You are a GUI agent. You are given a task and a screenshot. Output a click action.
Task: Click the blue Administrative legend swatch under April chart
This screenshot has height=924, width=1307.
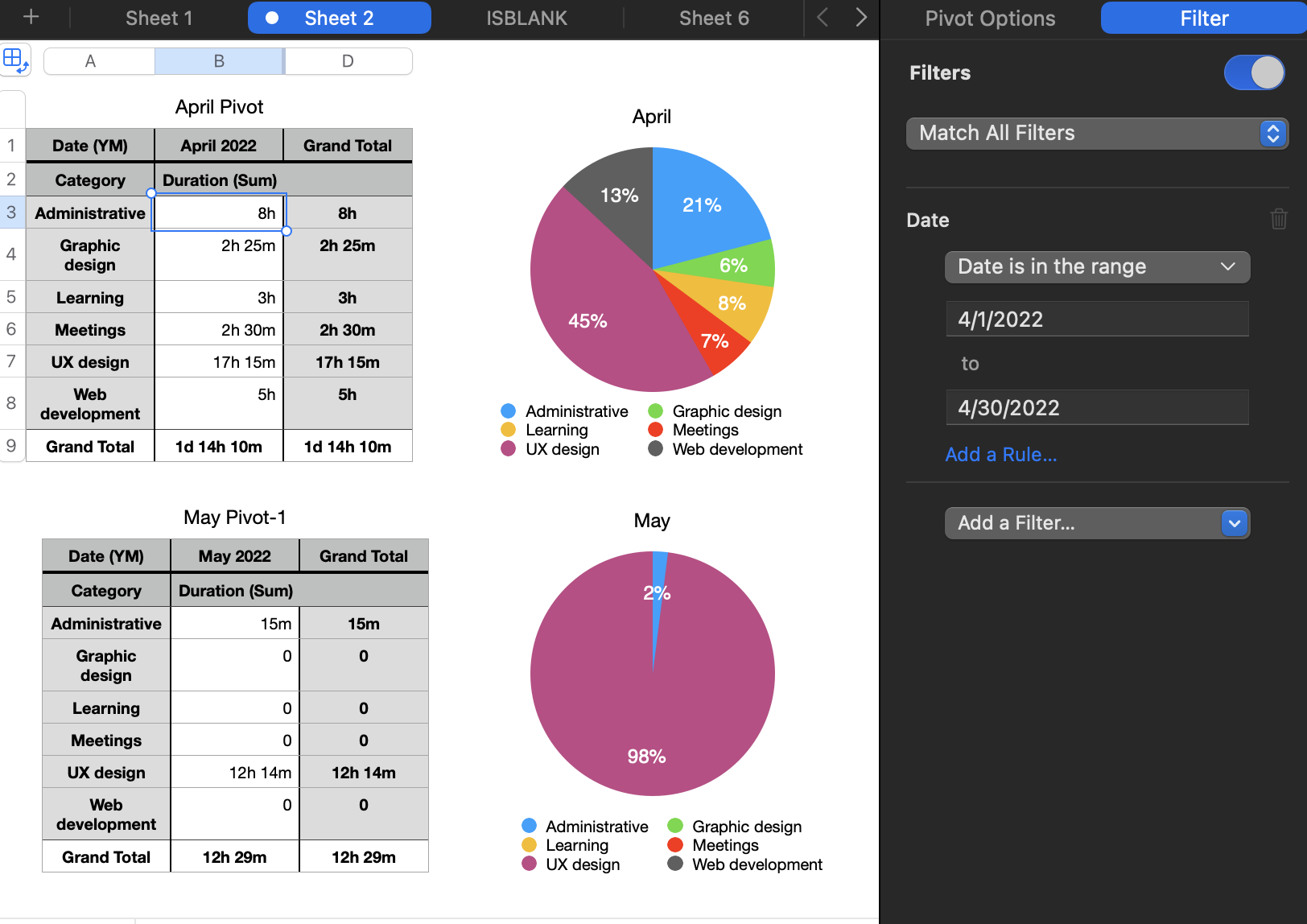click(x=507, y=410)
